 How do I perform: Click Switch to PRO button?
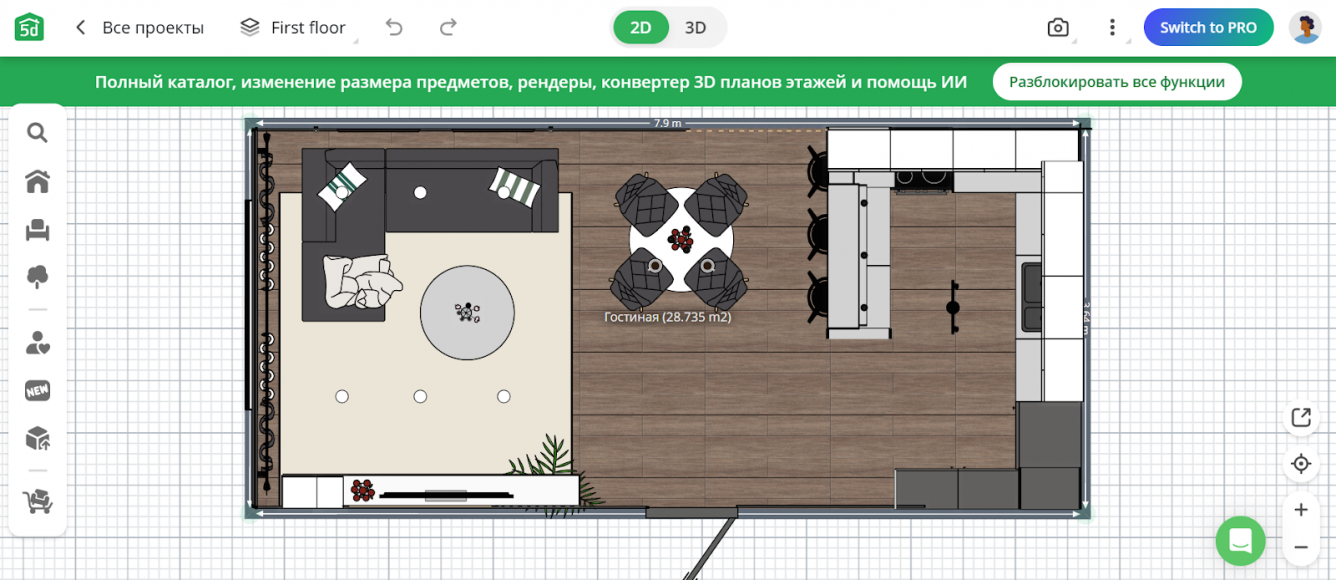[x=1208, y=28]
